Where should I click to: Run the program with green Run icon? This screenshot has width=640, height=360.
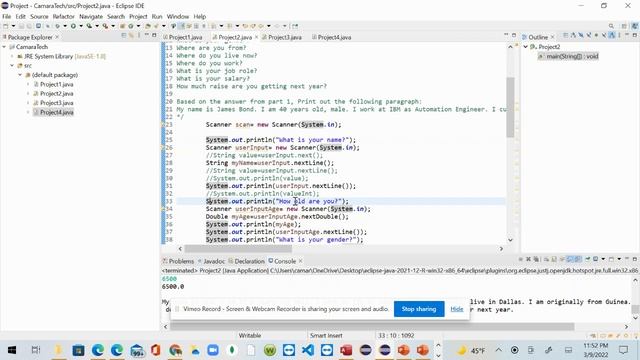pyautogui.click(x=73, y=26)
